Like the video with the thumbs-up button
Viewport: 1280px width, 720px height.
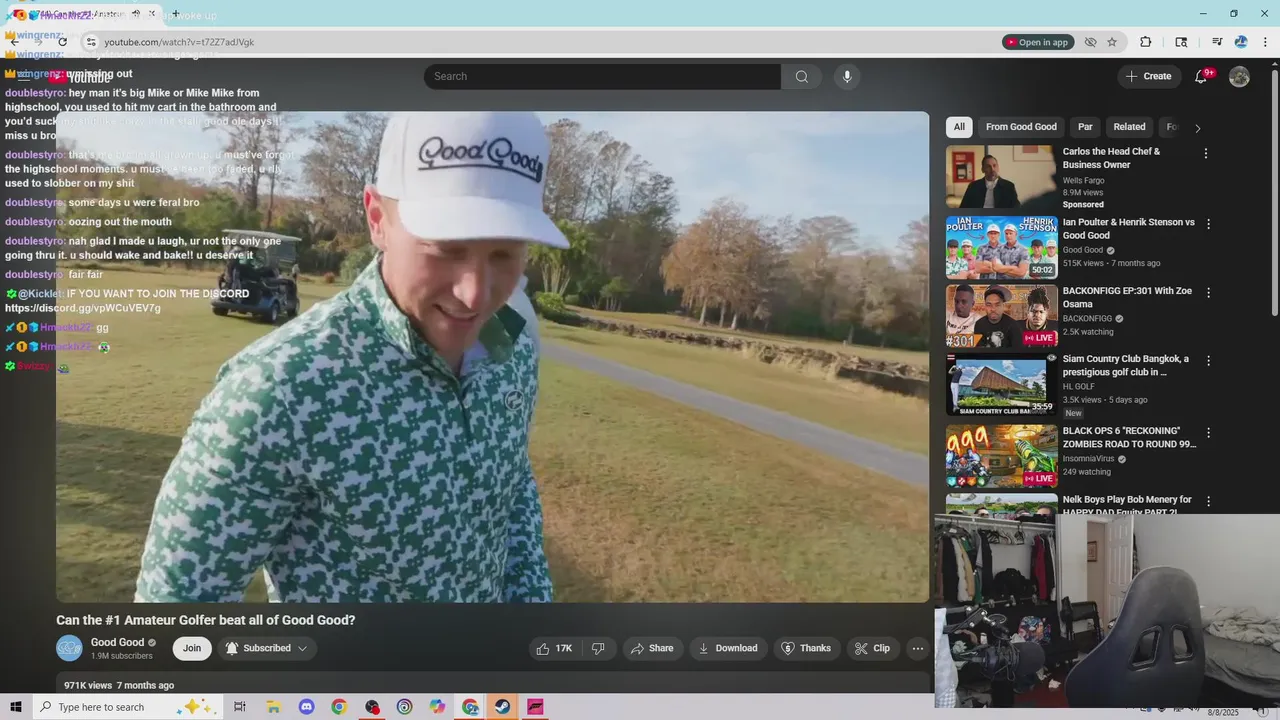(x=554, y=648)
